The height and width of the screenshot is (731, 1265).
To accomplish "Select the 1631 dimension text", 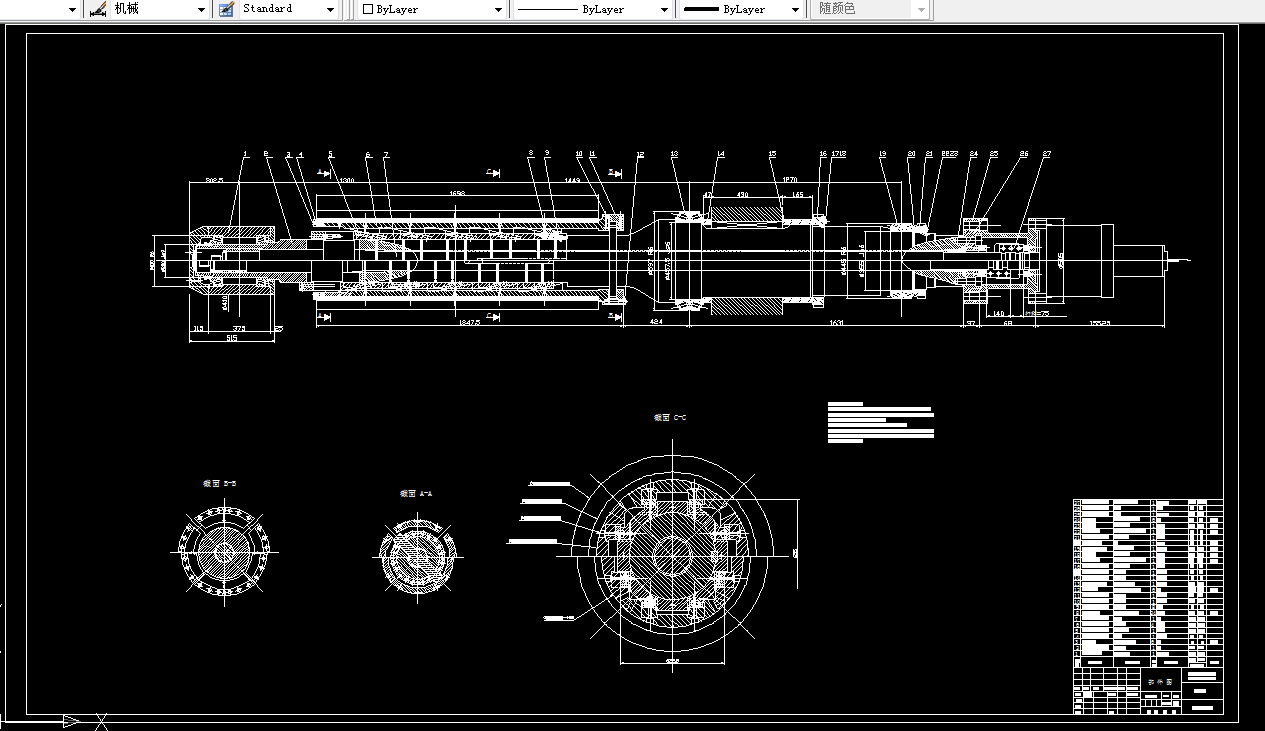I will tap(837, 322).
